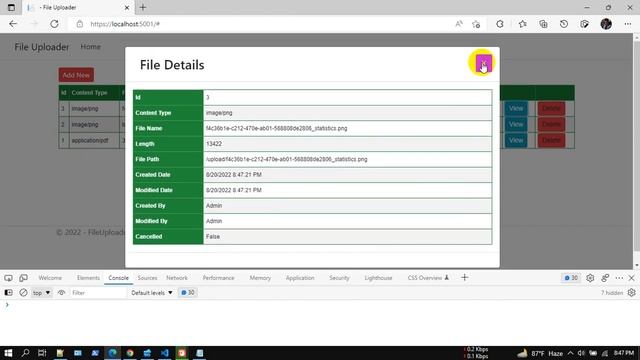
Task: Open the tab actions menu
Action: (11, 7)
